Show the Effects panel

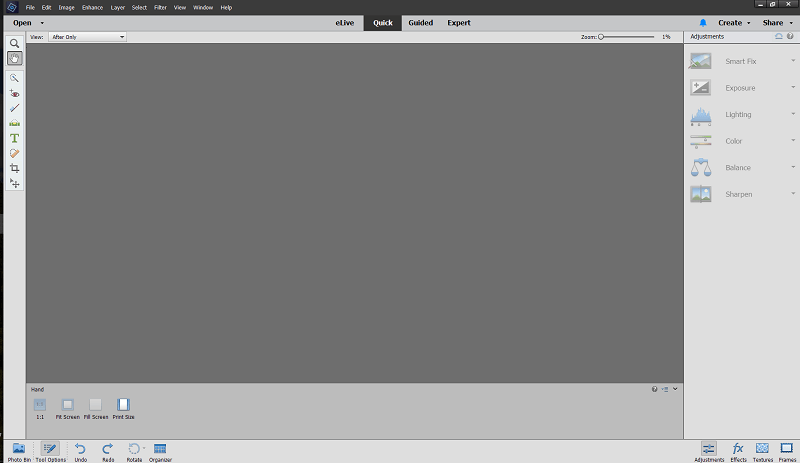point(738,452)
